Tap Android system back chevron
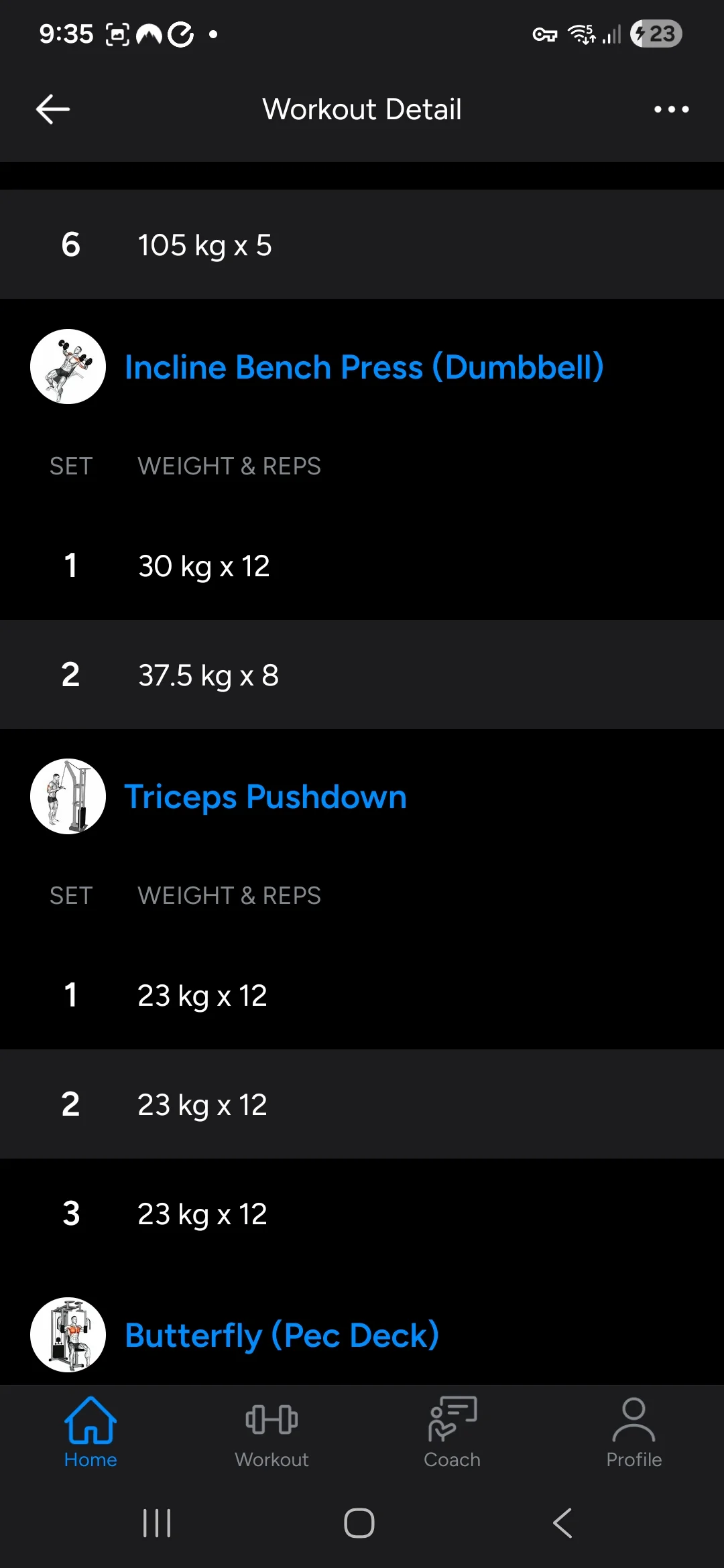The image size is (724, 1568). [x=562, y=1523]
